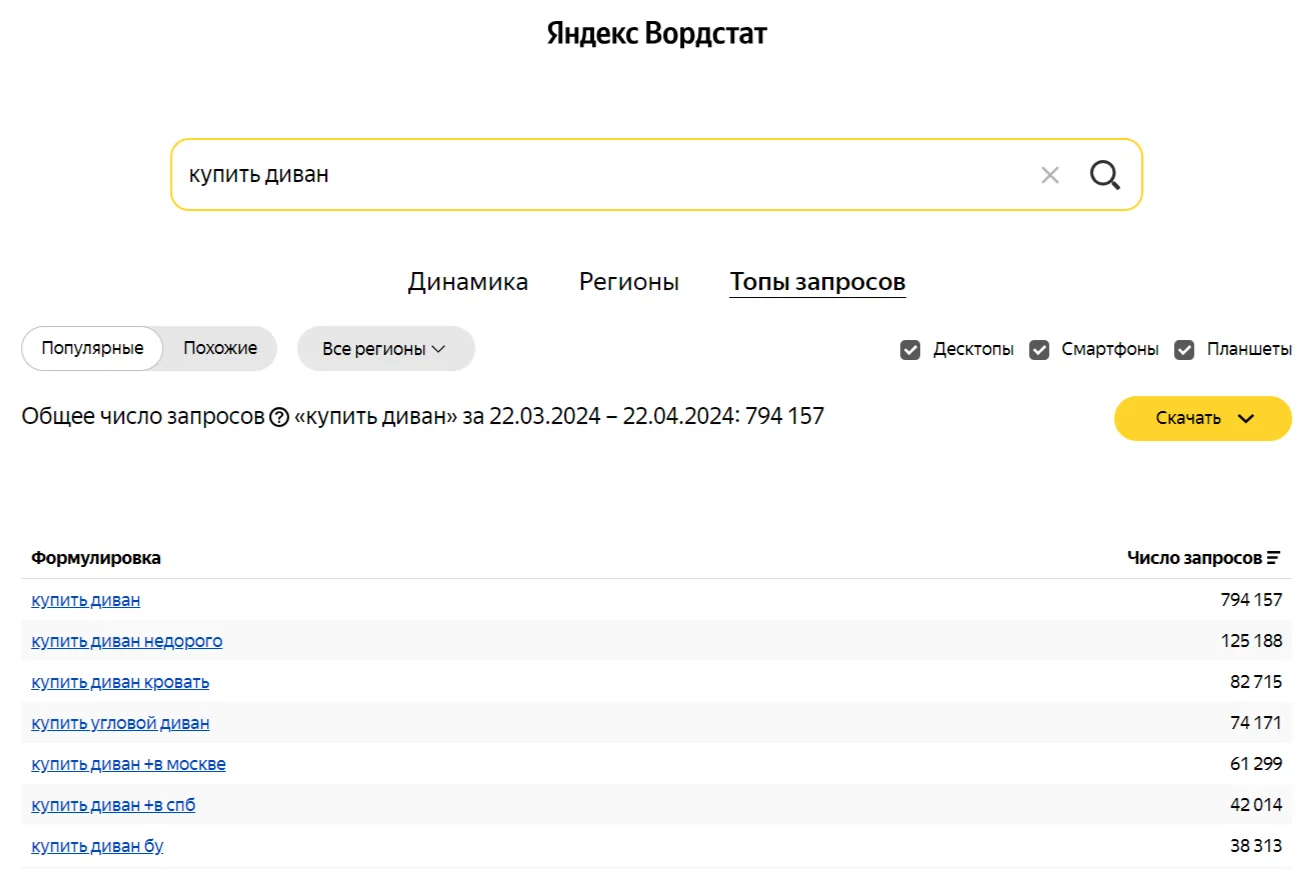The height and width of the screenshot is (869, 1312).
Task: Select the 38 313 request count
Action: [x=1256, y=846]
